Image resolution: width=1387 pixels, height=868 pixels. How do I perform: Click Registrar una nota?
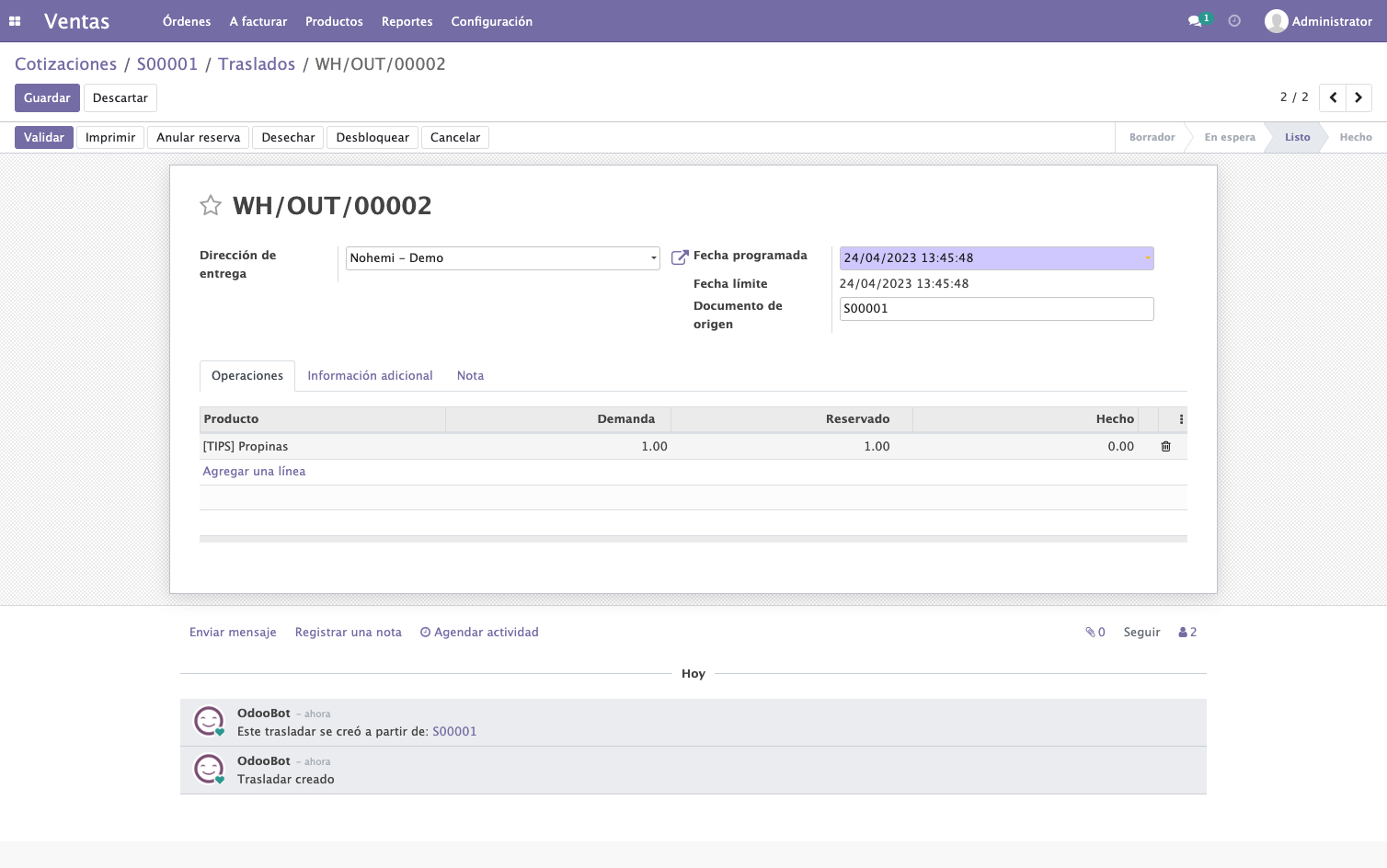point(349,633)
